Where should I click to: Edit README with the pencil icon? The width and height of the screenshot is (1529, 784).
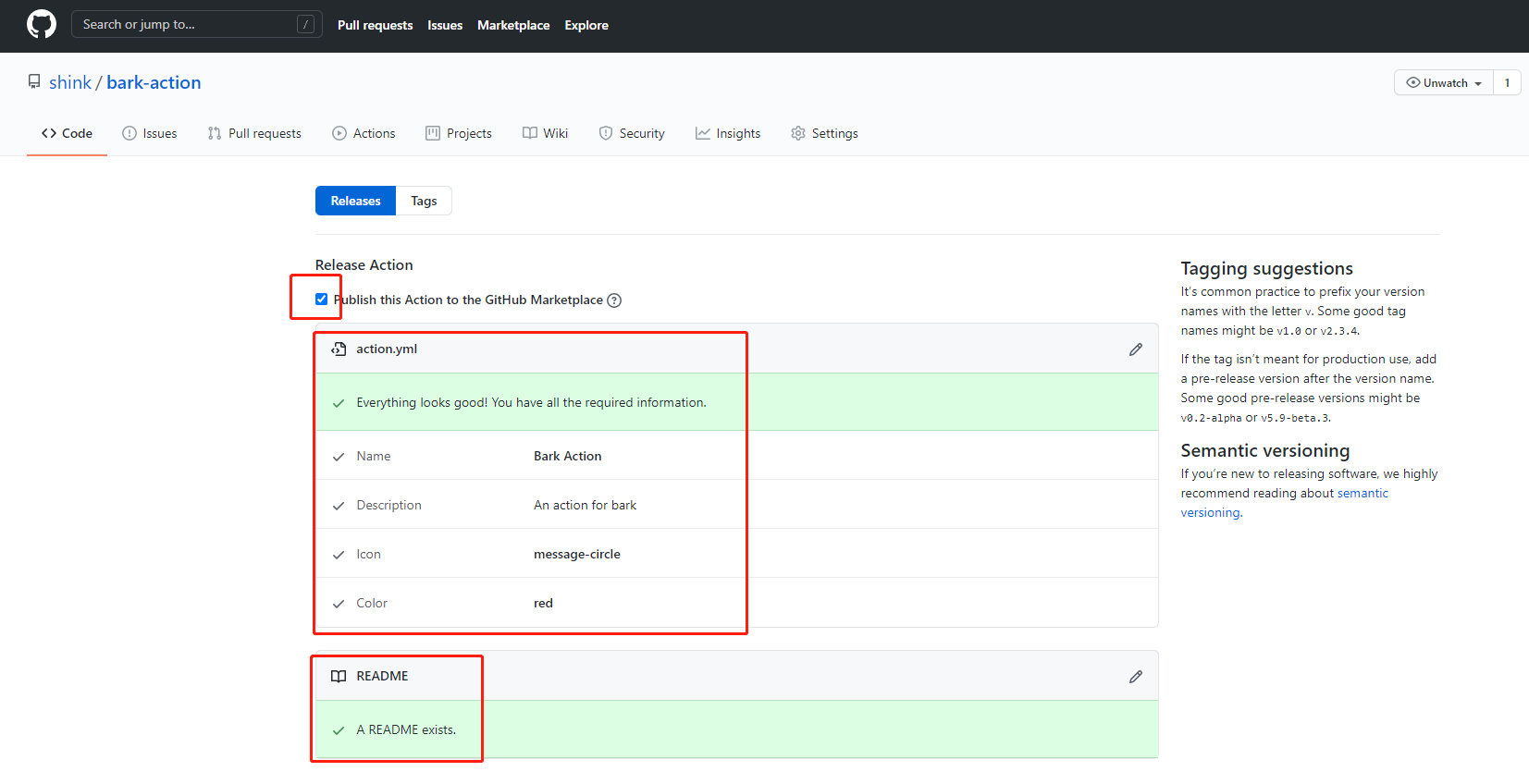click(1136, 677)
